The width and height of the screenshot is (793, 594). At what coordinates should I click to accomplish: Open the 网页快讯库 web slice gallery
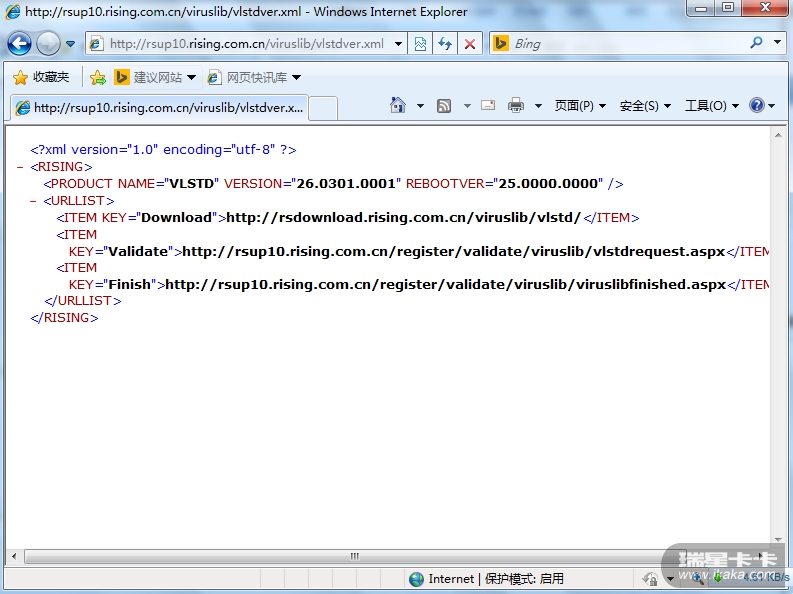coord(248,77)
